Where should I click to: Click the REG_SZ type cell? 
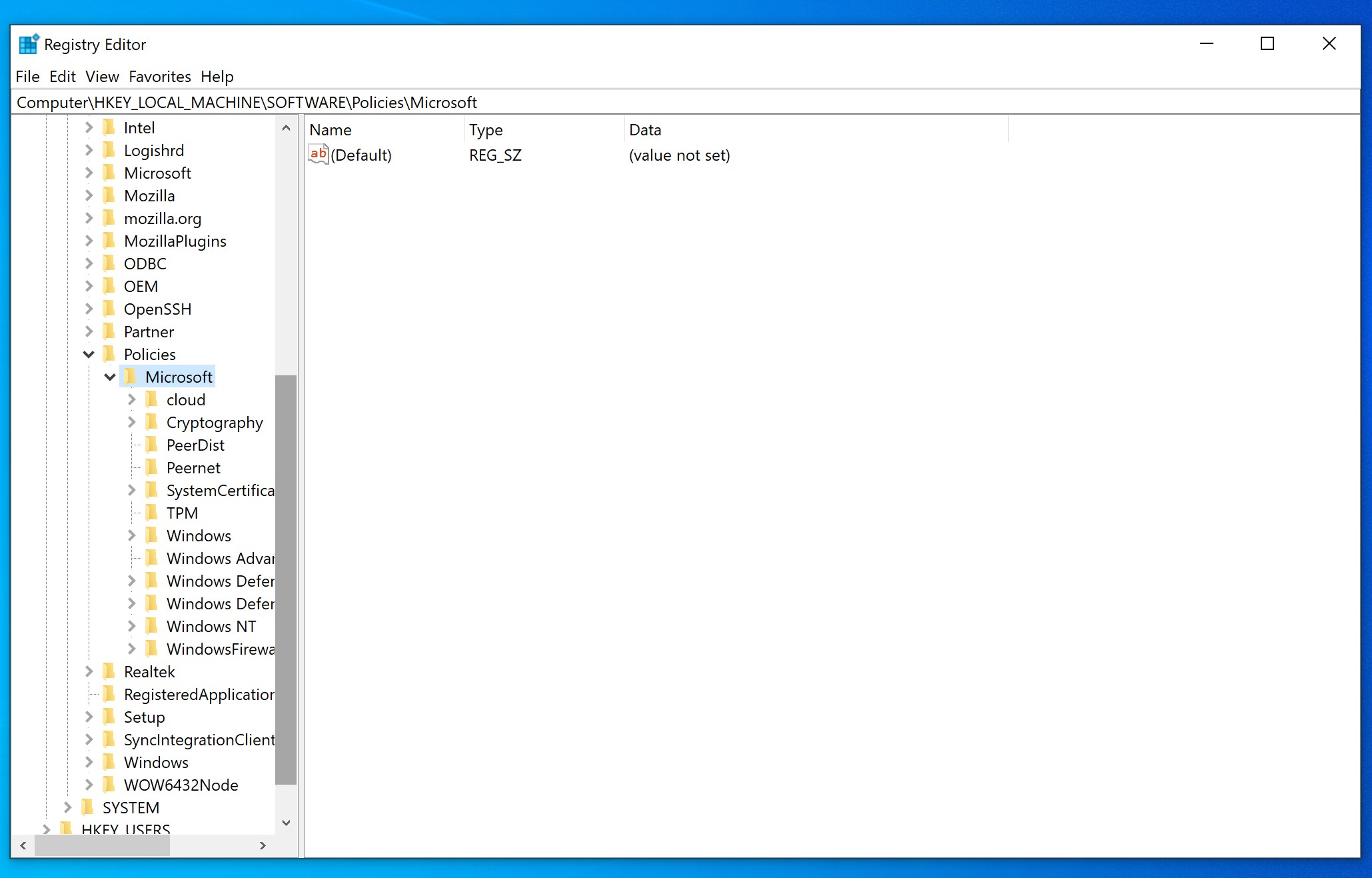point(495,155)
